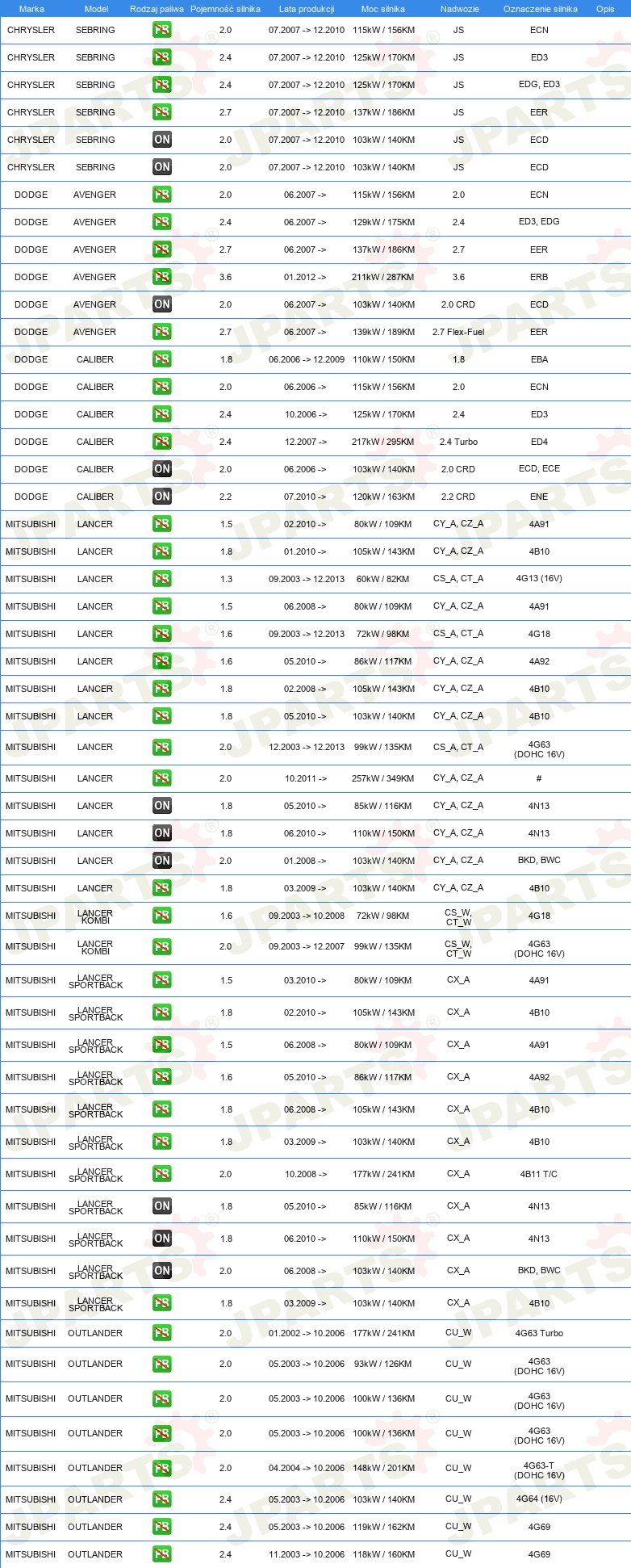Click the 2.2 CRD body cell

[x=458, y=497]
